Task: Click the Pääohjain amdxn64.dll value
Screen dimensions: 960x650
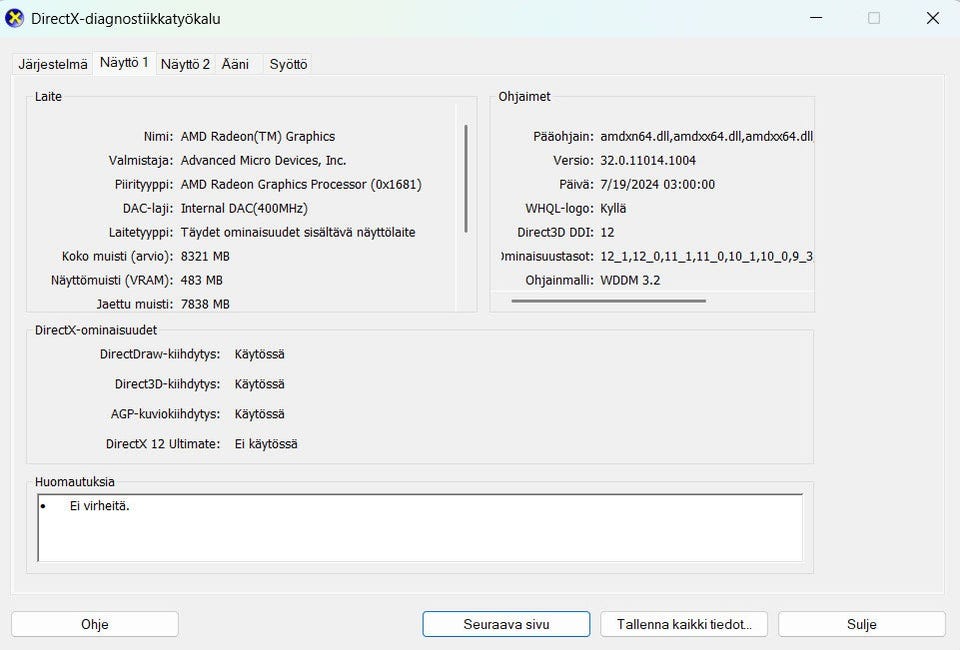Action: coord(707,136)
